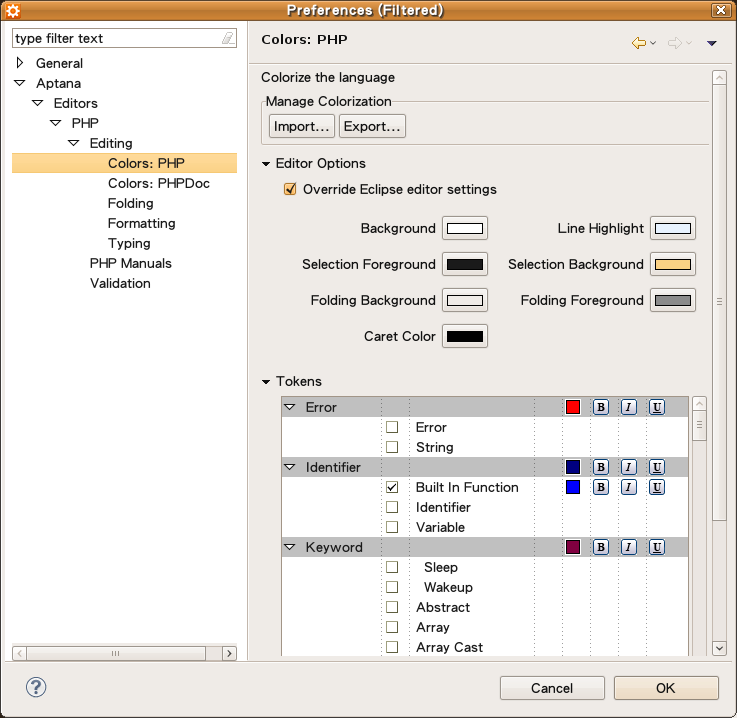
Task: Toggle underline for Built In Function
Action: 657,487
